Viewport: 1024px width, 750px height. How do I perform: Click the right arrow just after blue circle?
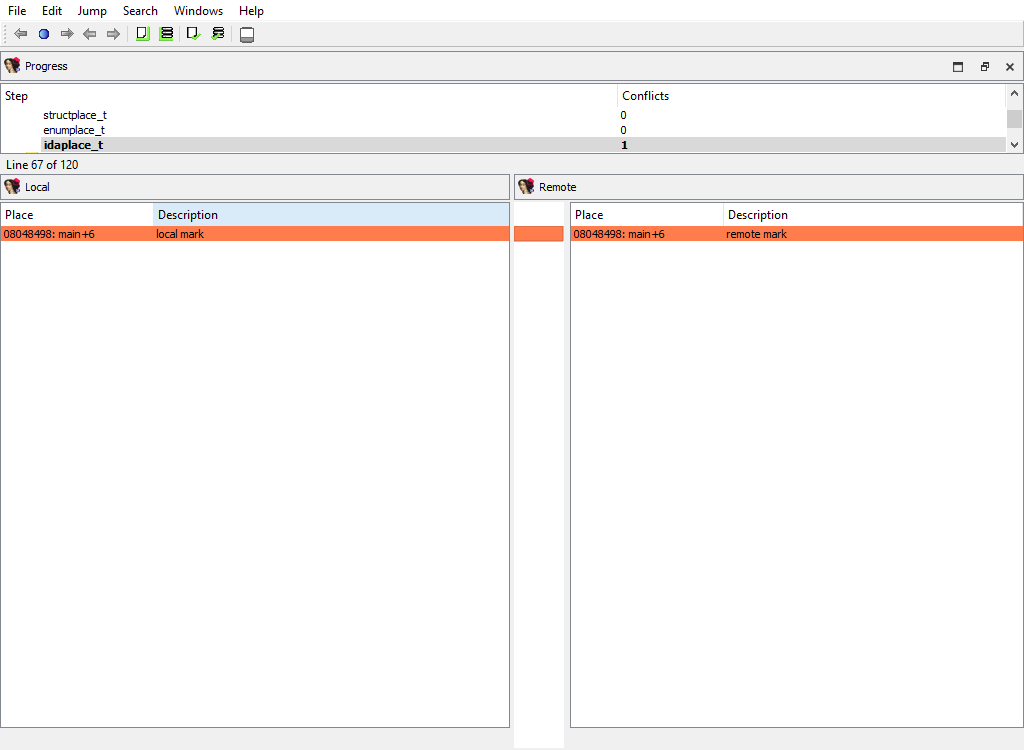point(67,34)
